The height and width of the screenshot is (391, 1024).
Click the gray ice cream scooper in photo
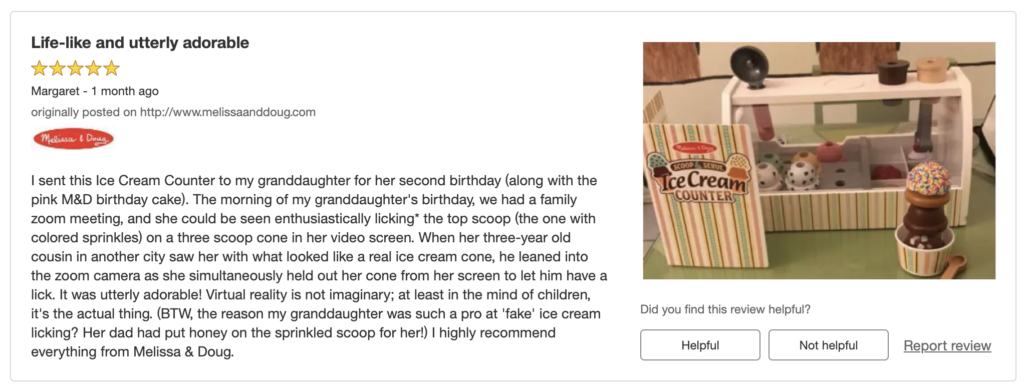pyautogui.click(x=751, y=67)
